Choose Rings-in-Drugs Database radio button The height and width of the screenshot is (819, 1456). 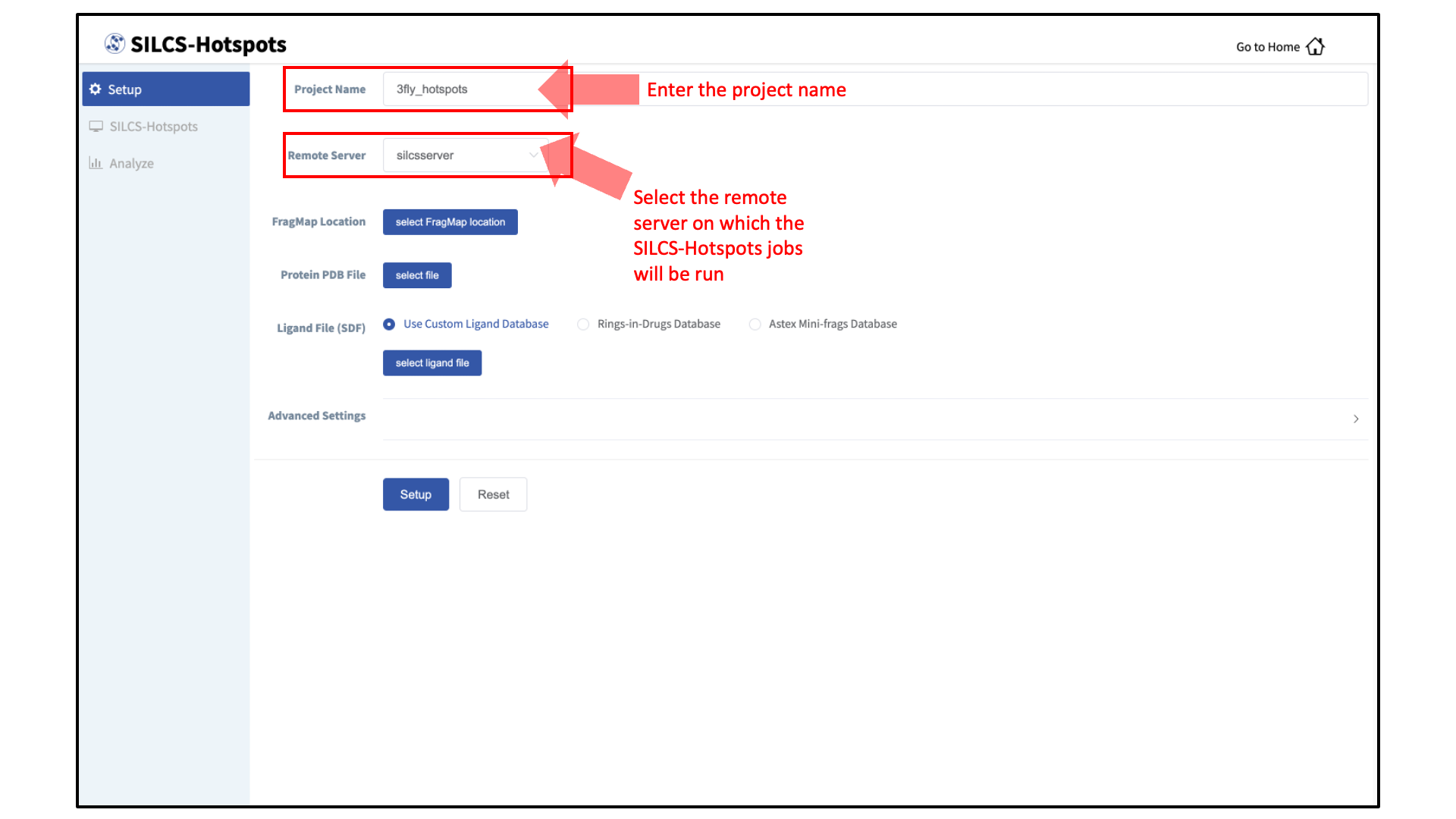pos(583,324)
